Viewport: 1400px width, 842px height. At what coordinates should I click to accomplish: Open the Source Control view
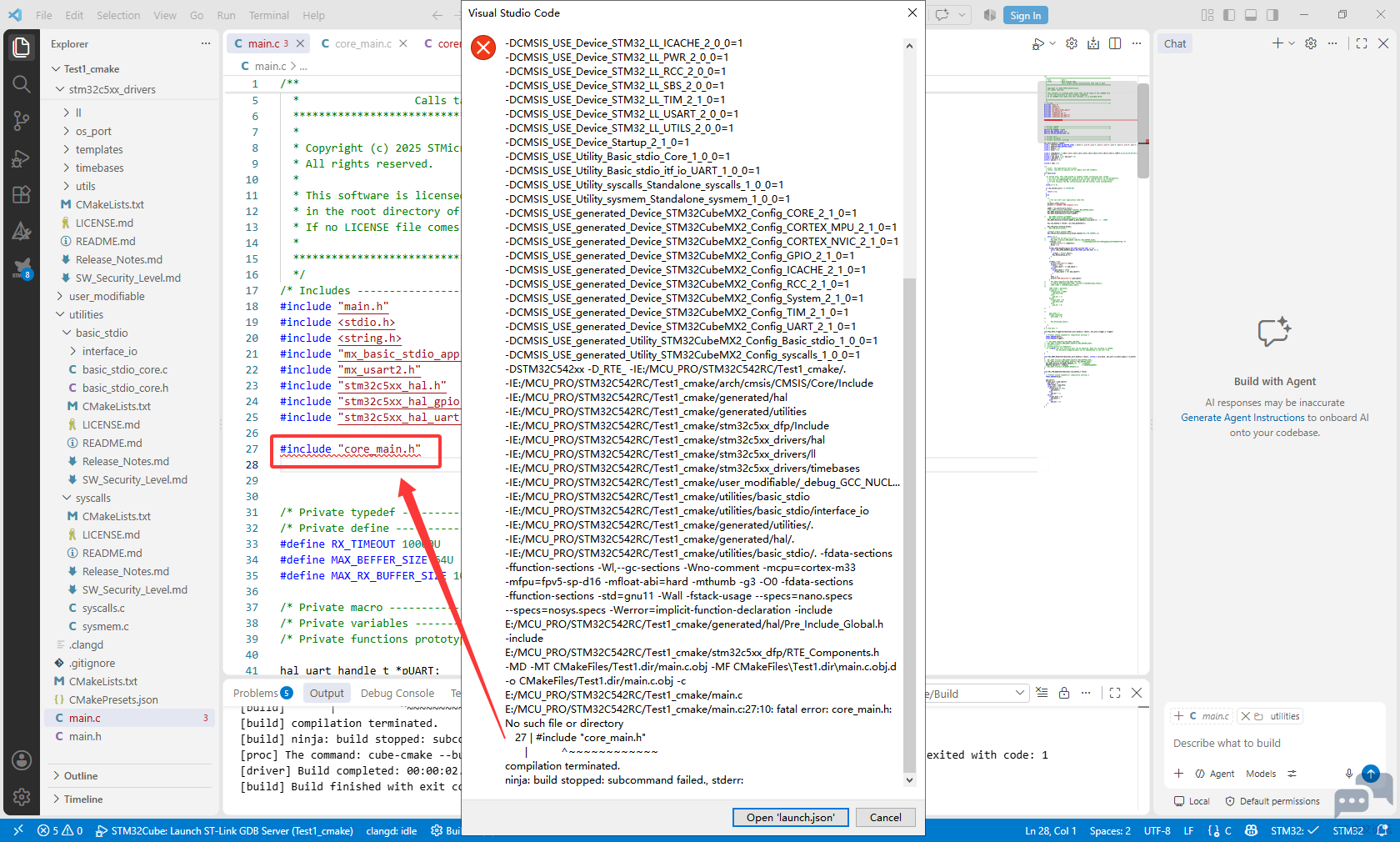(x=22, y=121)
